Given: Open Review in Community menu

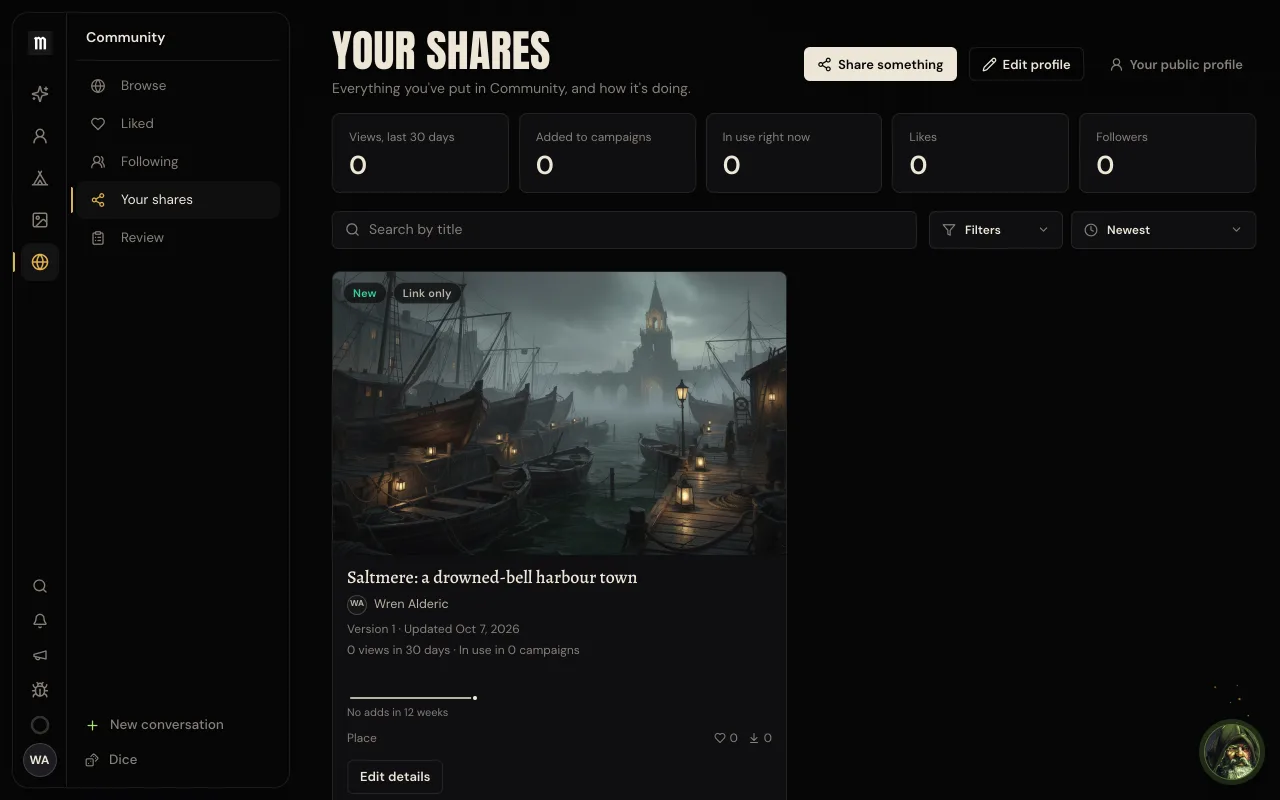Looking at the screenshot, I should coord(176,238).
